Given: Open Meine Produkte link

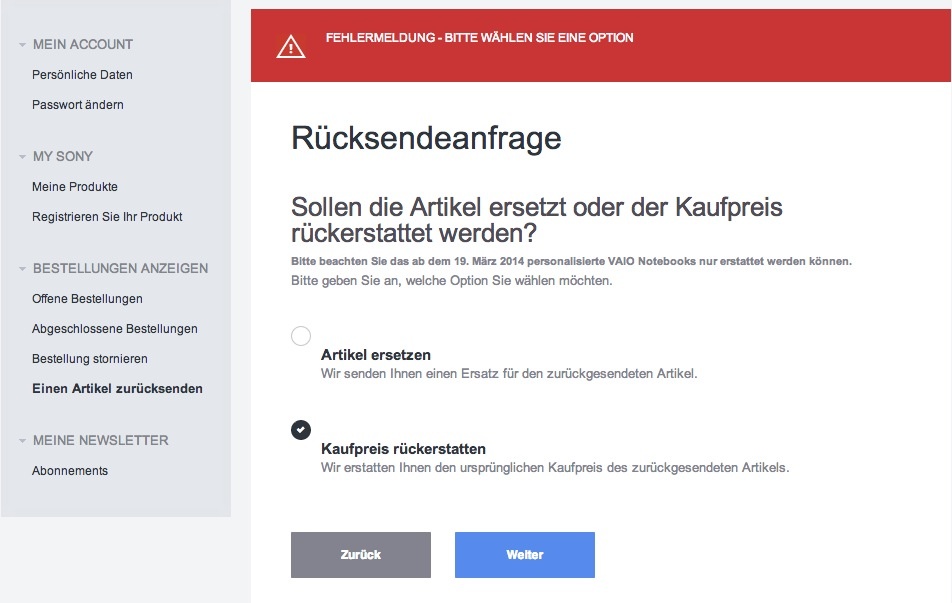Looking at the screenshot, I should click(x=75, y=187).
